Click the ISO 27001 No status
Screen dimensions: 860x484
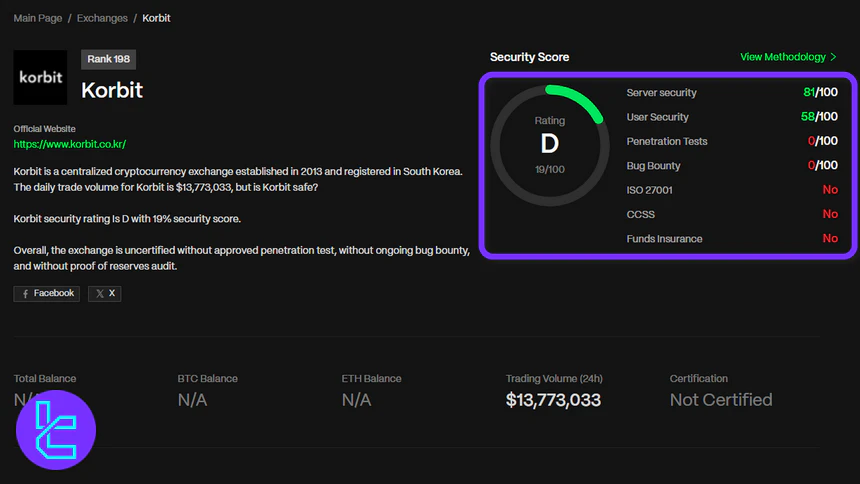[x=829, y=190]
